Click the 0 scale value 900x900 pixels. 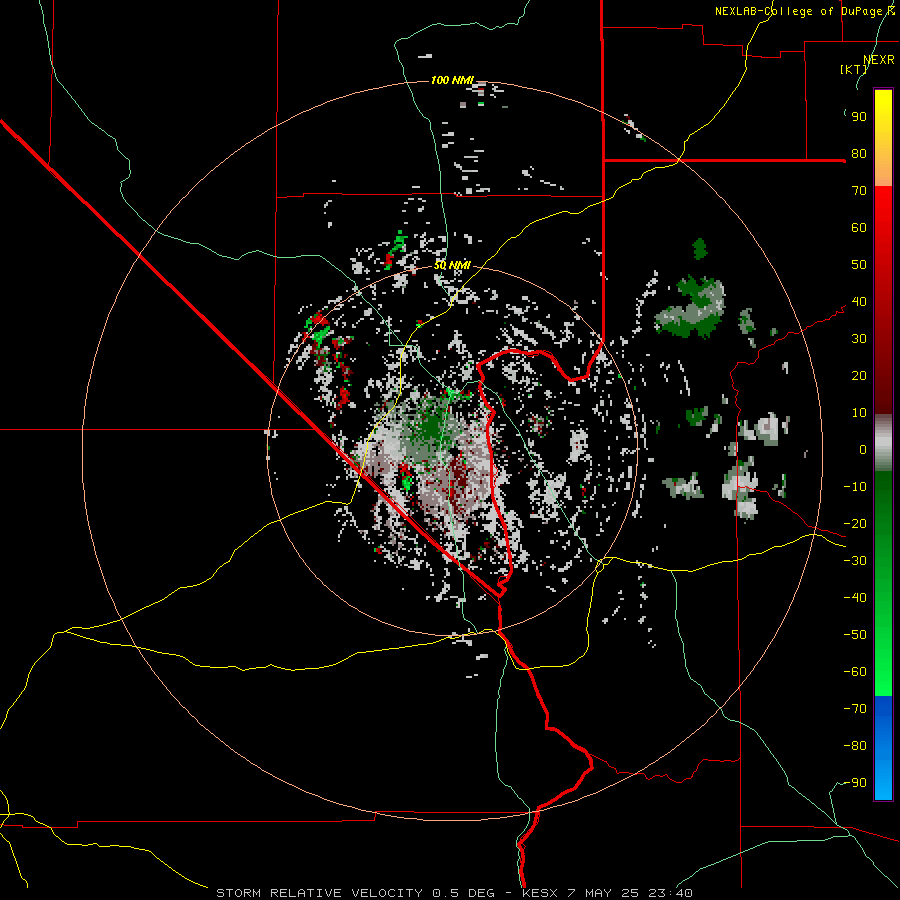click(x=863, y=449)
